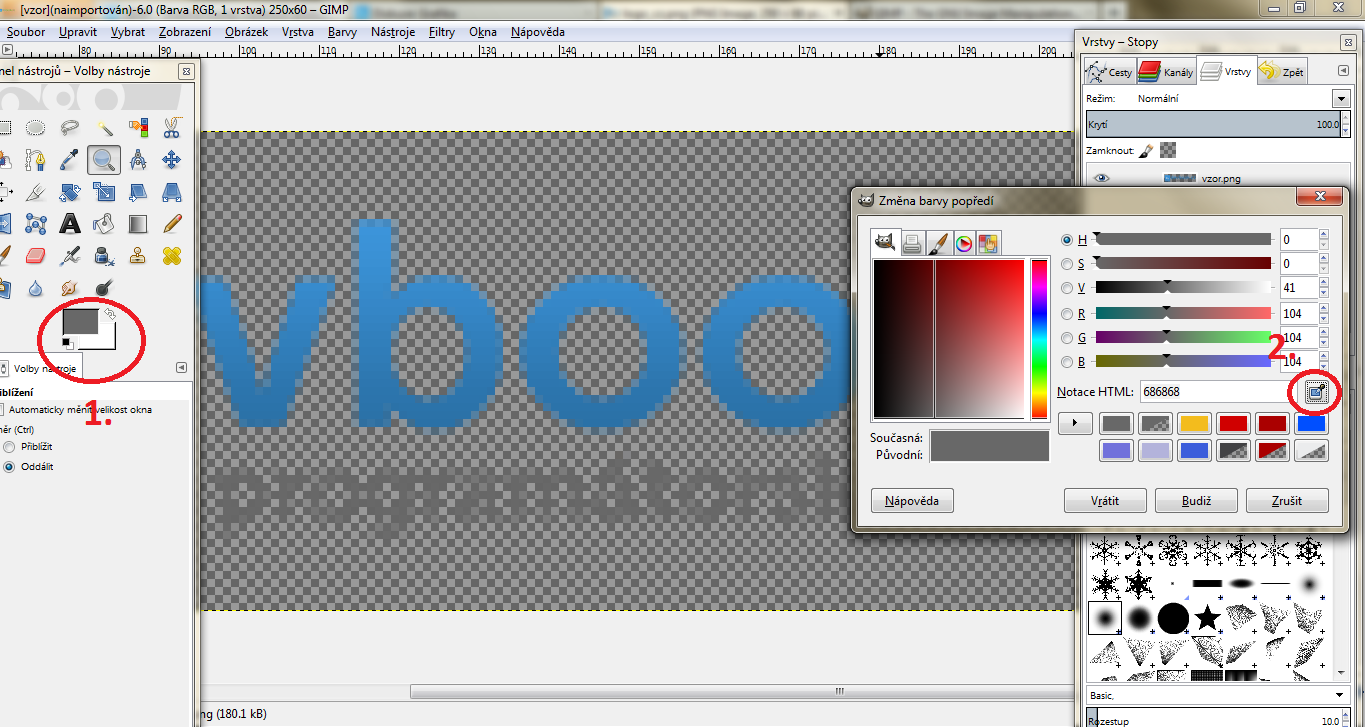
Task: Click the Budiž button
Action: (1196, 500)
